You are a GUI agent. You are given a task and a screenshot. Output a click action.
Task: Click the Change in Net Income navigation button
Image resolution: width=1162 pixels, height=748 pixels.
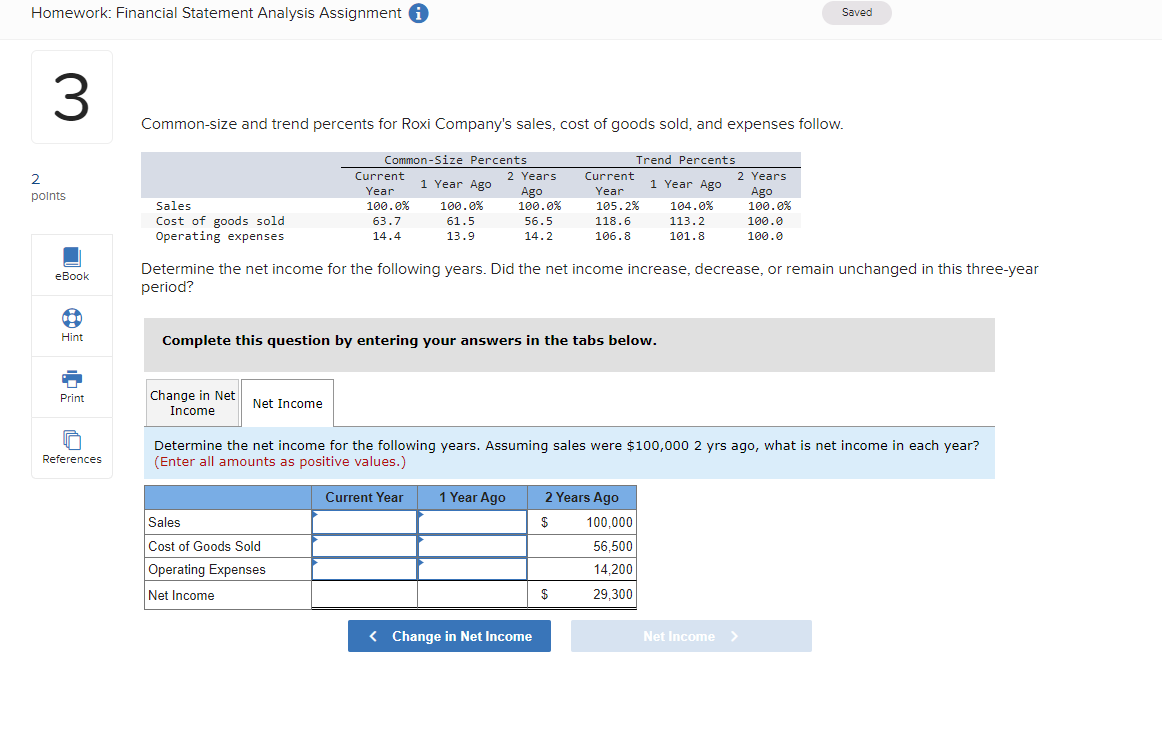(449, 635)
